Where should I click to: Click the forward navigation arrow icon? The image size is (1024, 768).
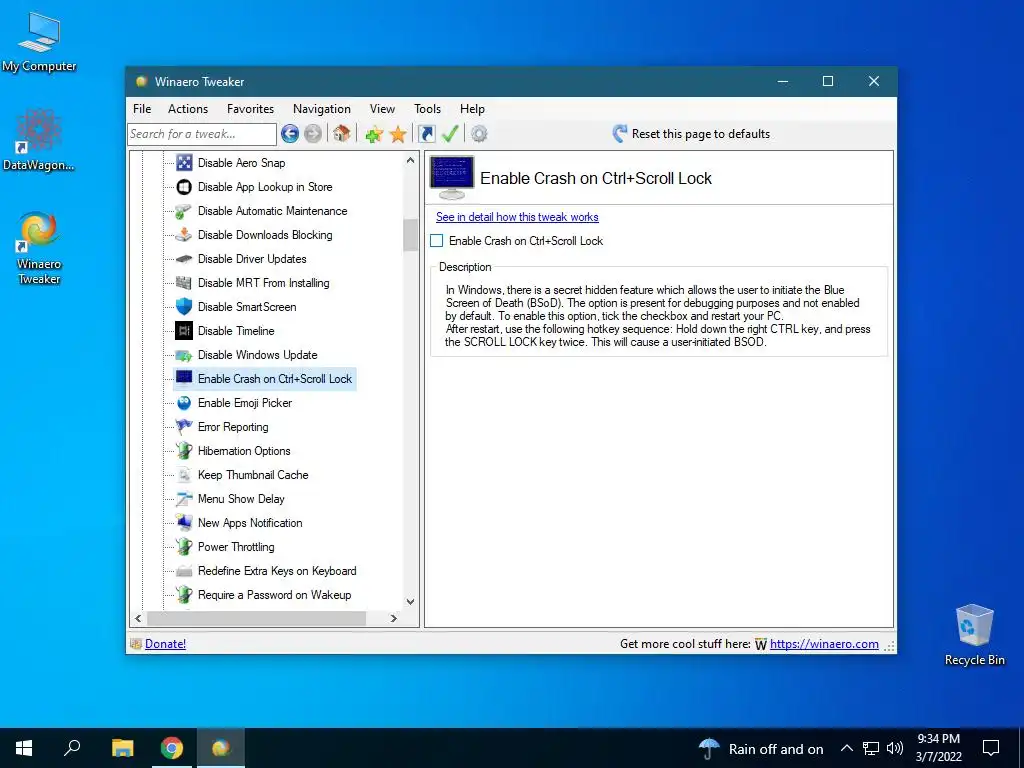[x=313, y=134]
